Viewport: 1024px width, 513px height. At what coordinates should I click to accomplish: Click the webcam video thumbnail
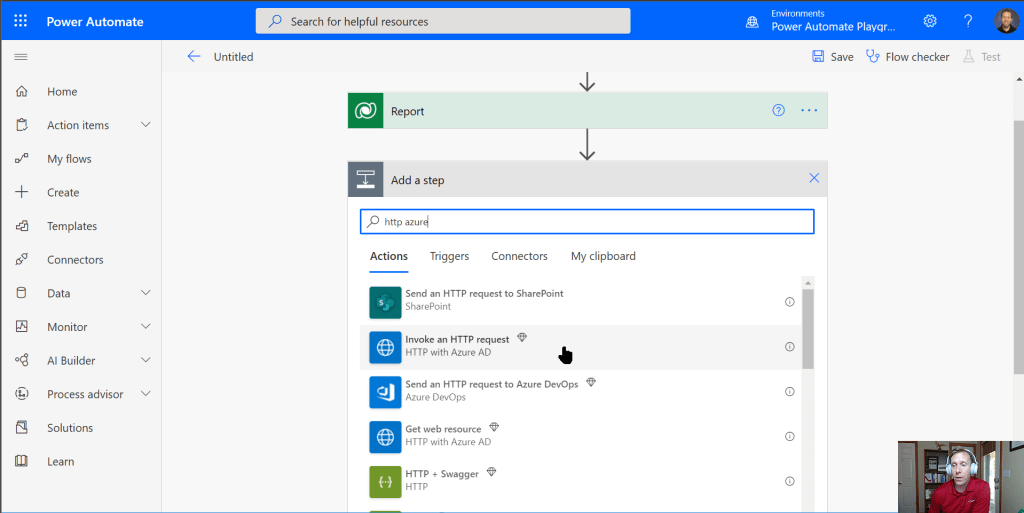coord(961,477)
